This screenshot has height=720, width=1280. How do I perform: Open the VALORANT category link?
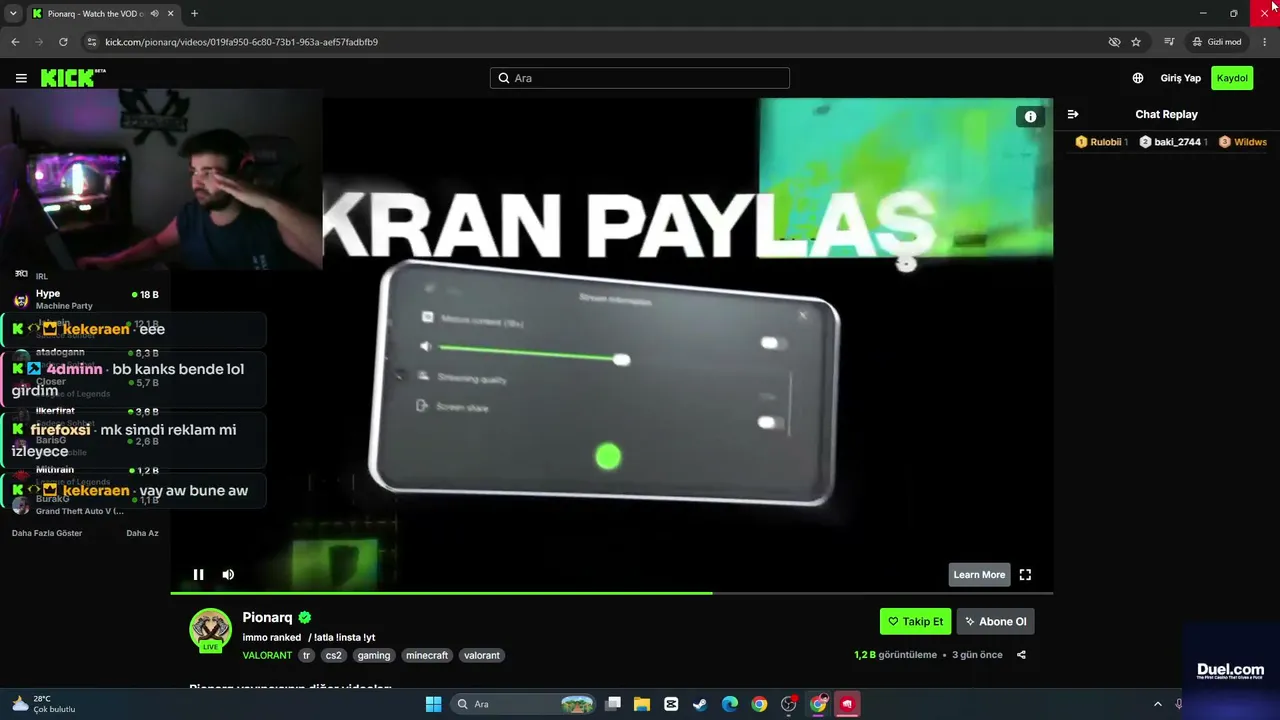[x=267, y=655]
